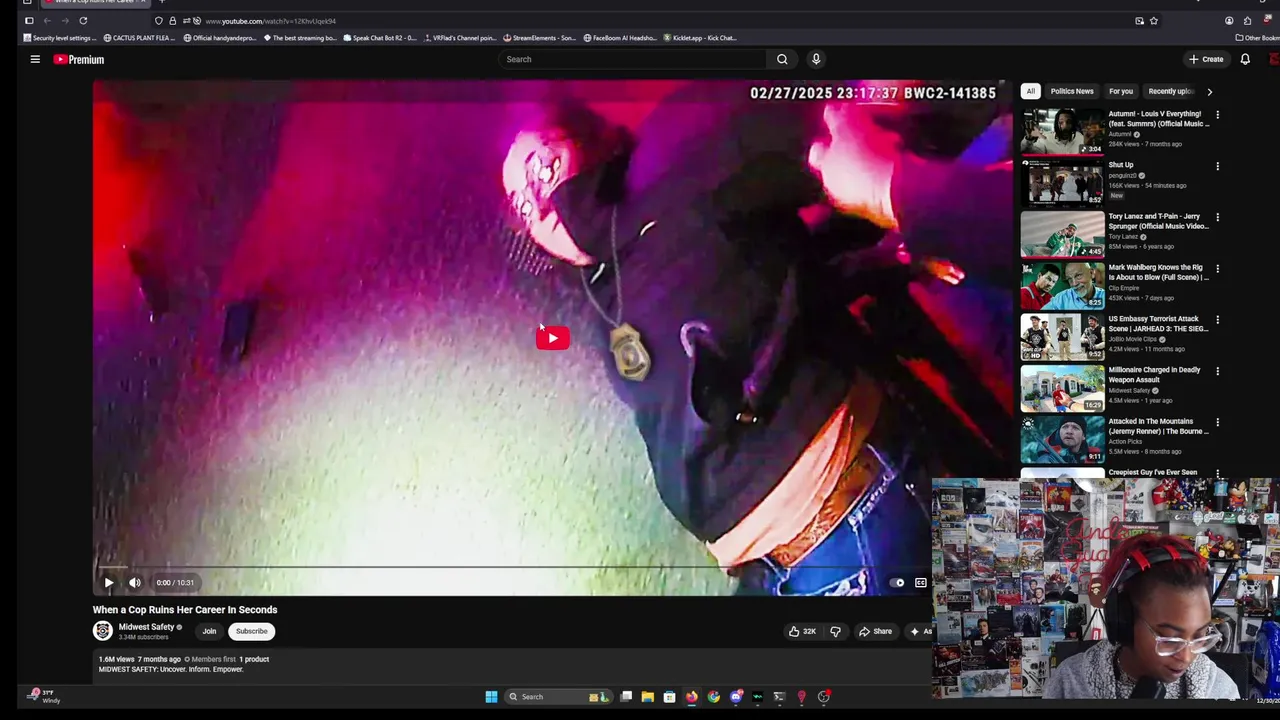Like the video (32K)
Image resolution: width=1280 pixels, height=720 pixels.
(x=802, y=631)
